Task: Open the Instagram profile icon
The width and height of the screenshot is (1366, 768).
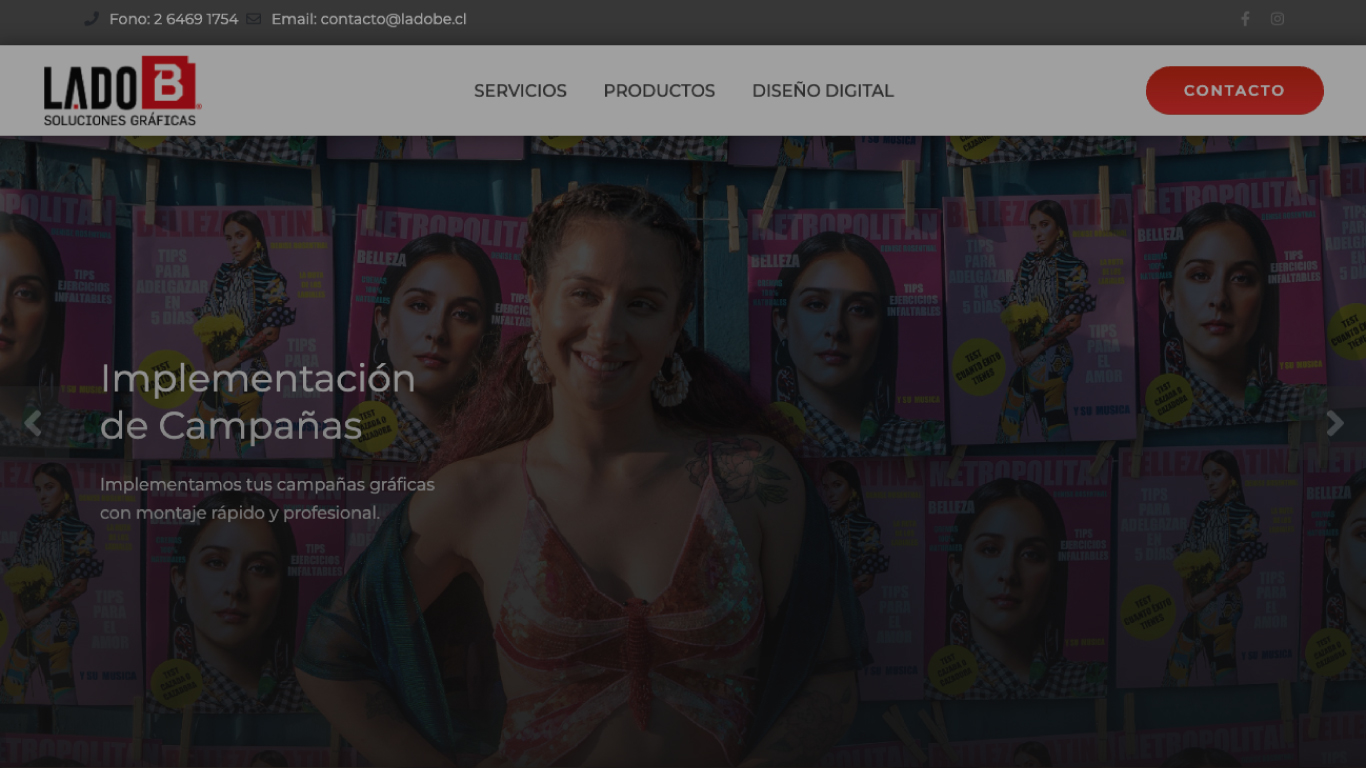Action: tap(1277, 19)
